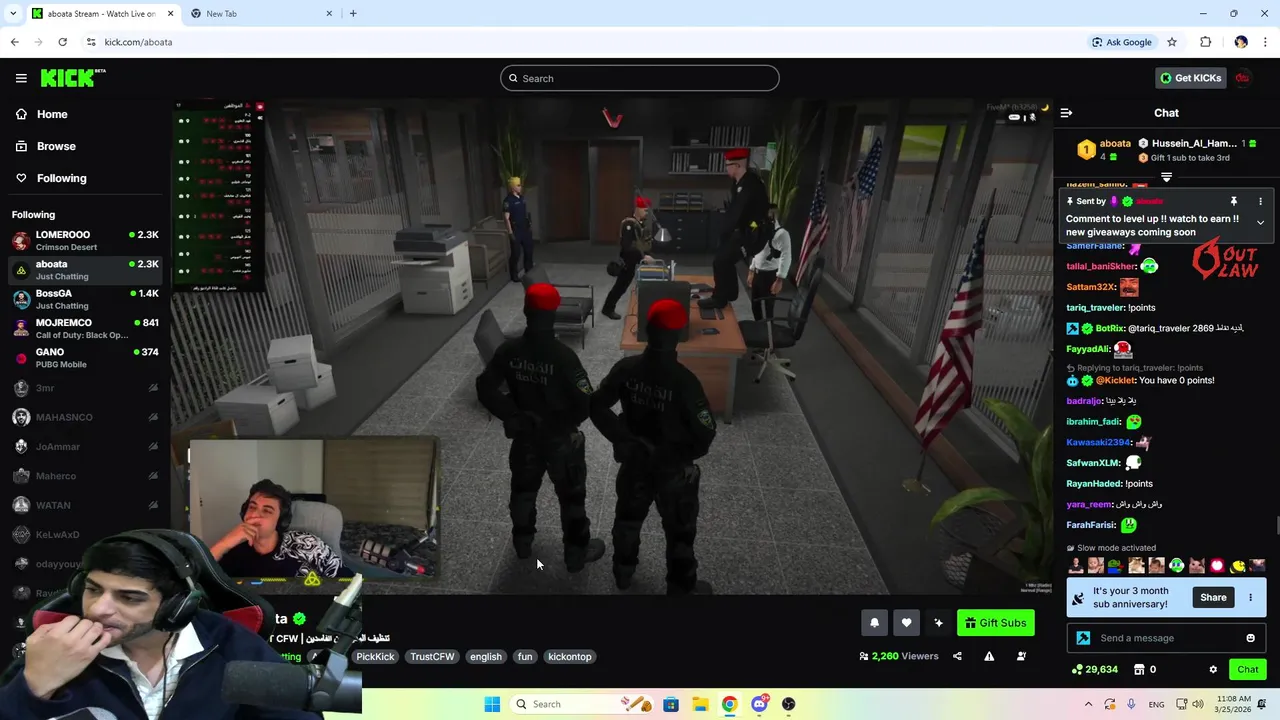1280x720 pixels.
Task: Focus the Send a message field
Action: point(1165,638)
